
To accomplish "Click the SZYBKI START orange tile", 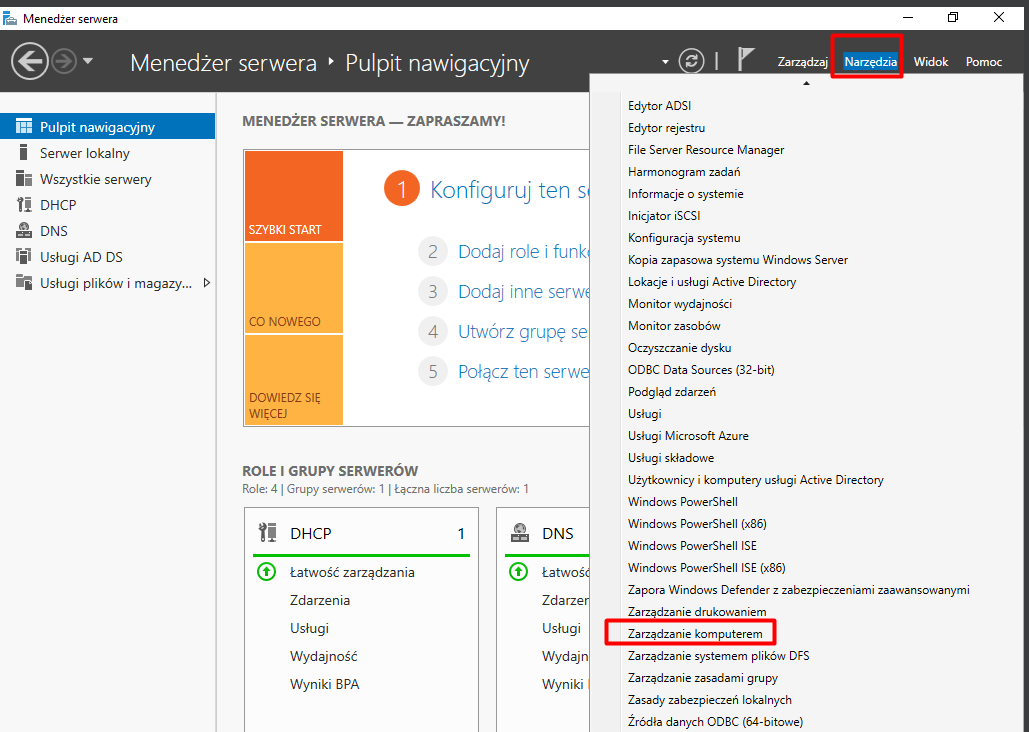I will tap(293, 196).
